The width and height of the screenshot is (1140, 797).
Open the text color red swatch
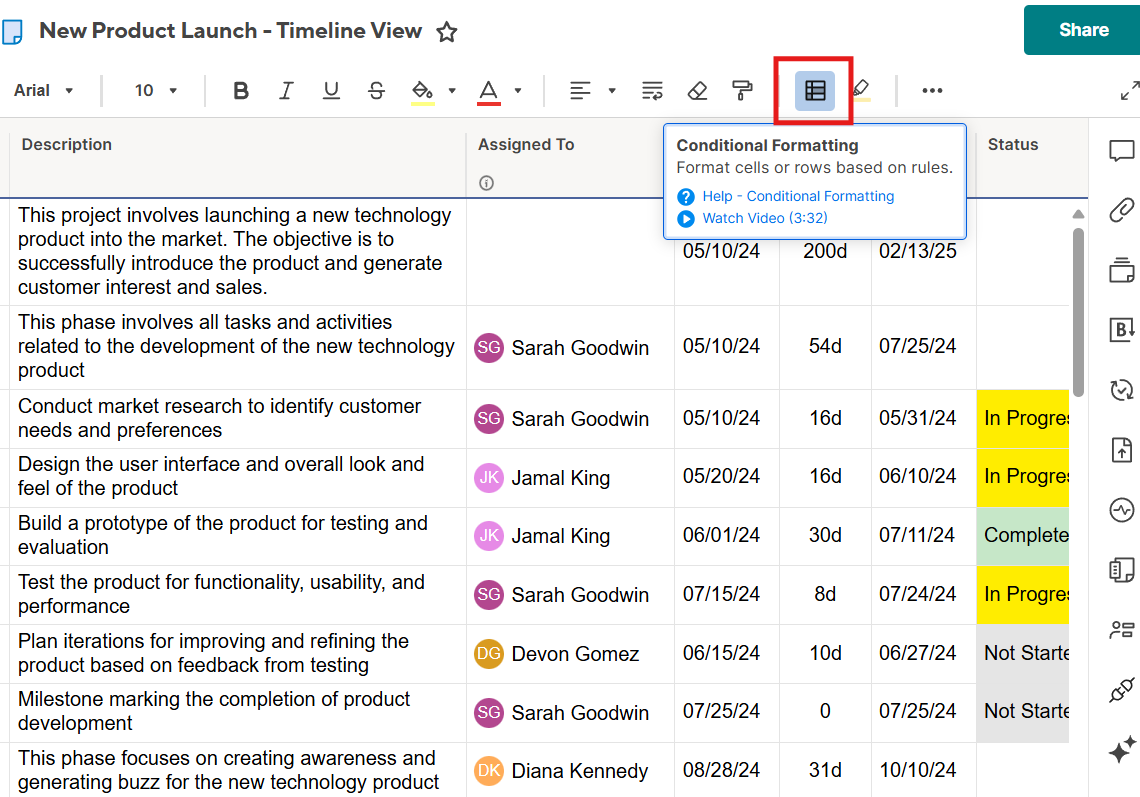click(488, 91)
